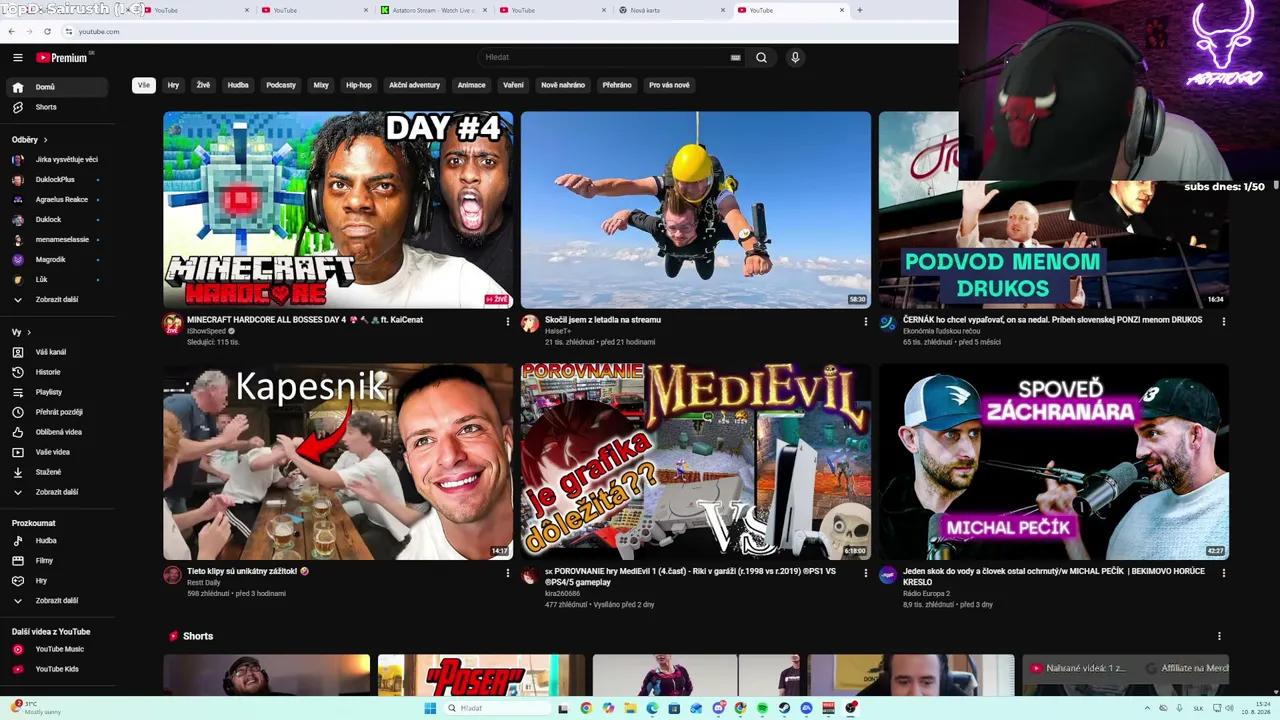
Task: Open the on-screen keyboard in the search box
Action: click(x=736, y=58)
